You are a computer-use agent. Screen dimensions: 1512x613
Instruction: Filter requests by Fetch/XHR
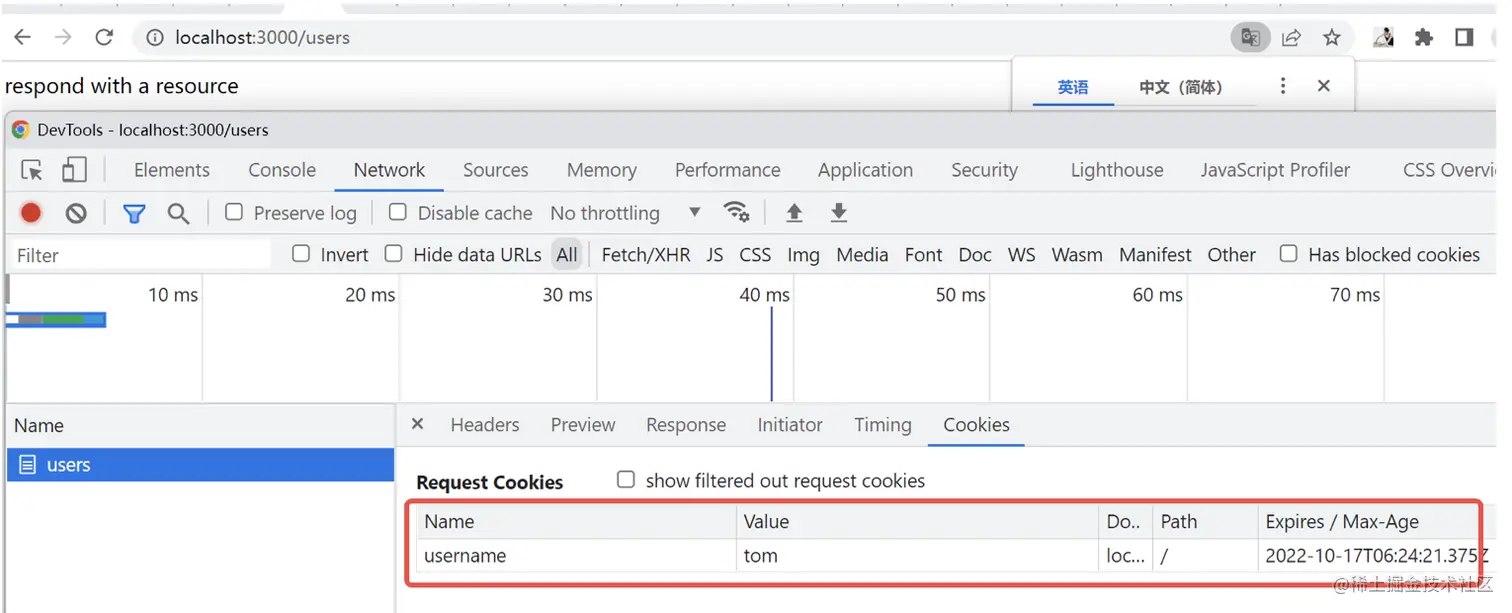(x=645, y=255)
